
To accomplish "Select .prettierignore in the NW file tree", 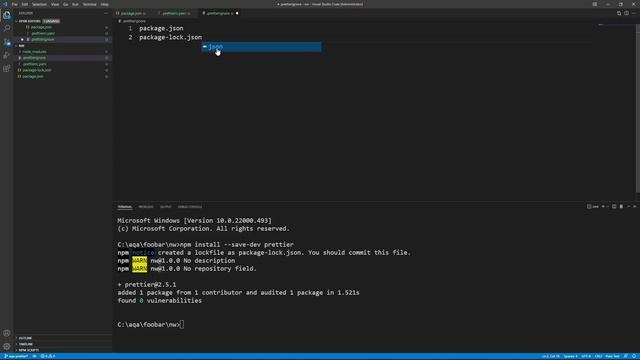I will 34,58.
